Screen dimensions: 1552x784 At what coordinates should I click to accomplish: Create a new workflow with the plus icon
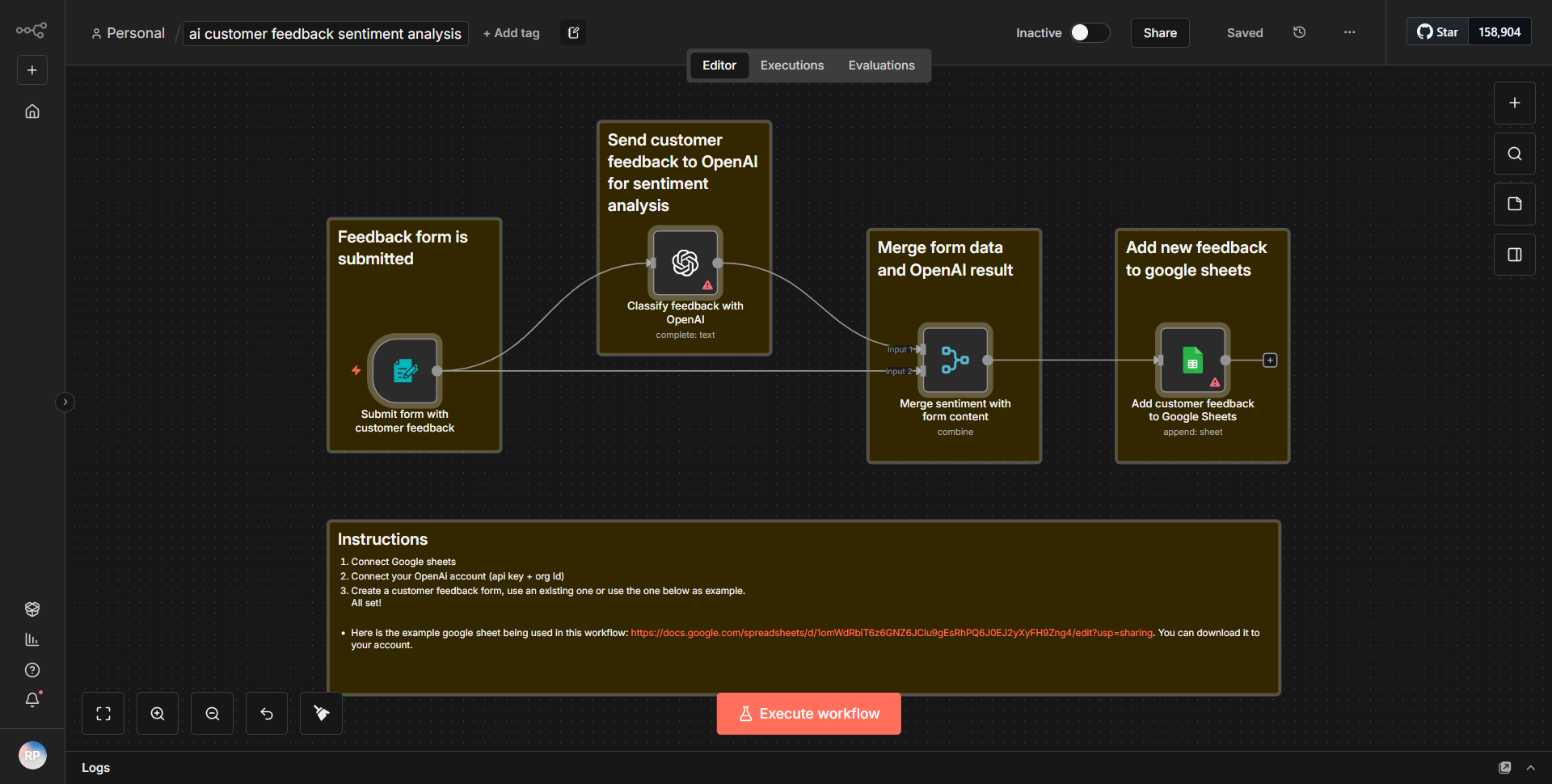point(32,70)
